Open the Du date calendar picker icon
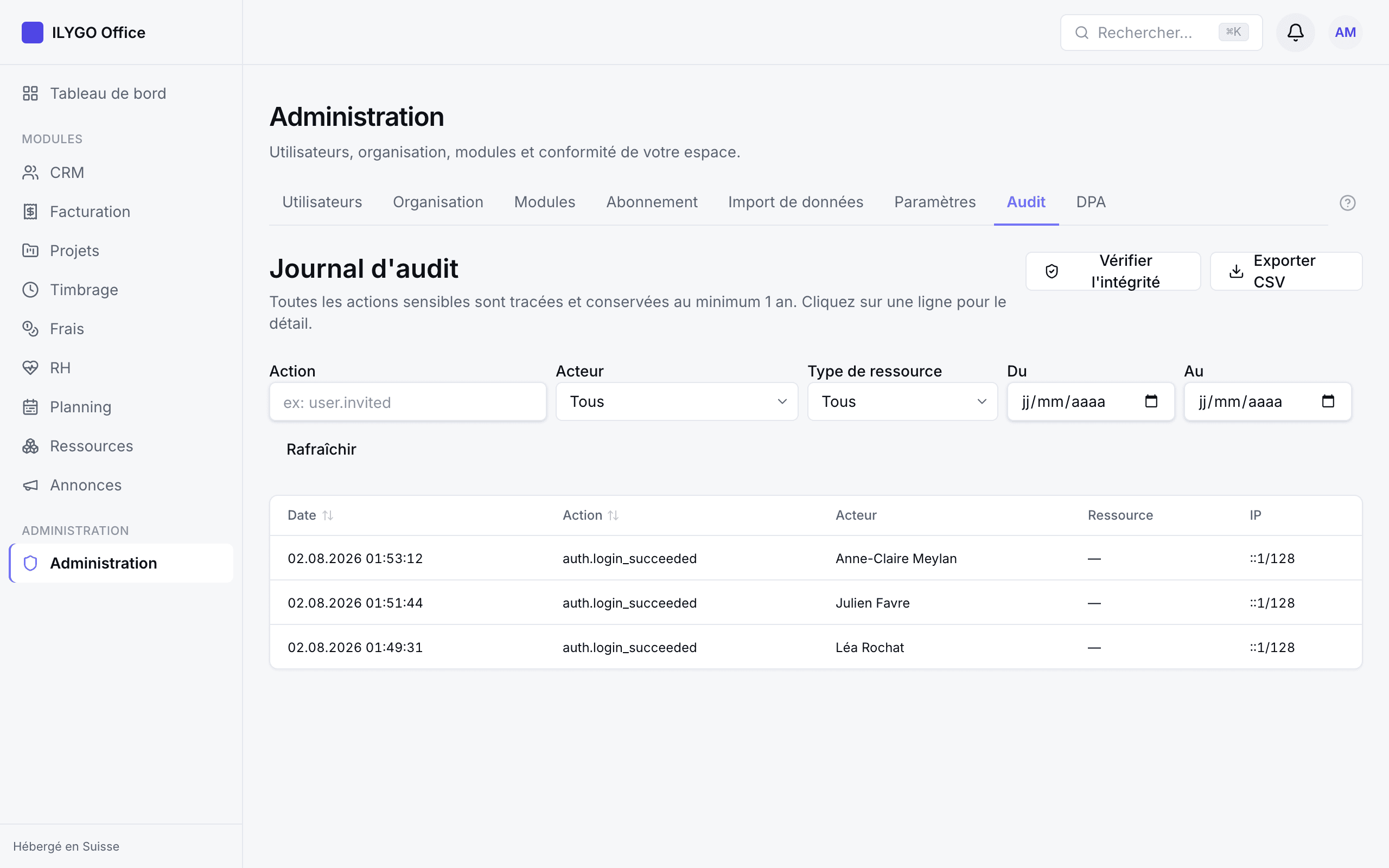 [x=1151, y=401]
